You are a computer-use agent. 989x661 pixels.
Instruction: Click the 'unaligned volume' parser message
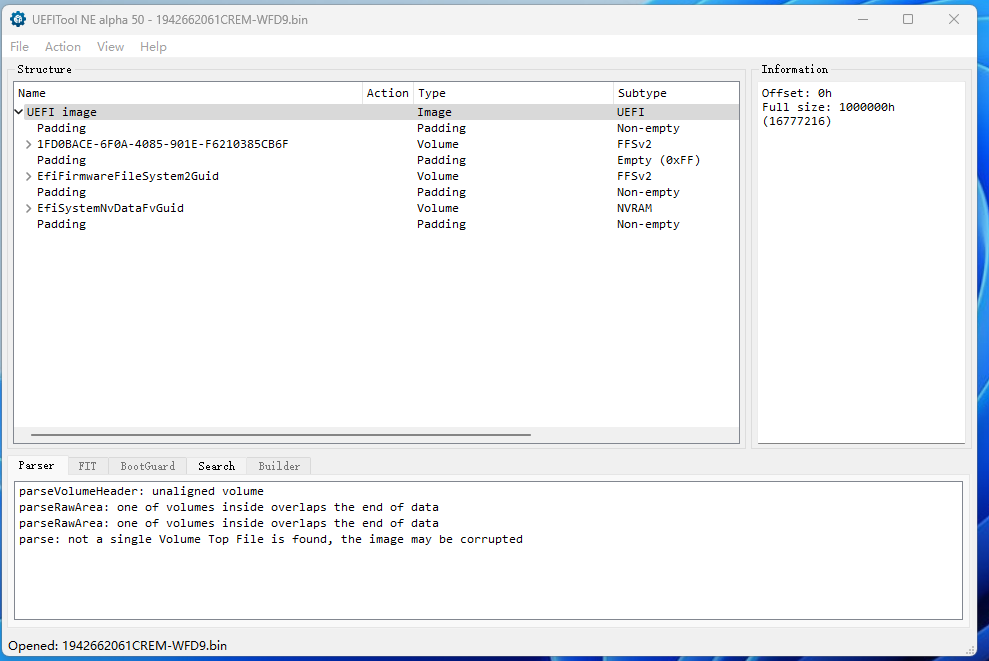[x=141, y=491]
